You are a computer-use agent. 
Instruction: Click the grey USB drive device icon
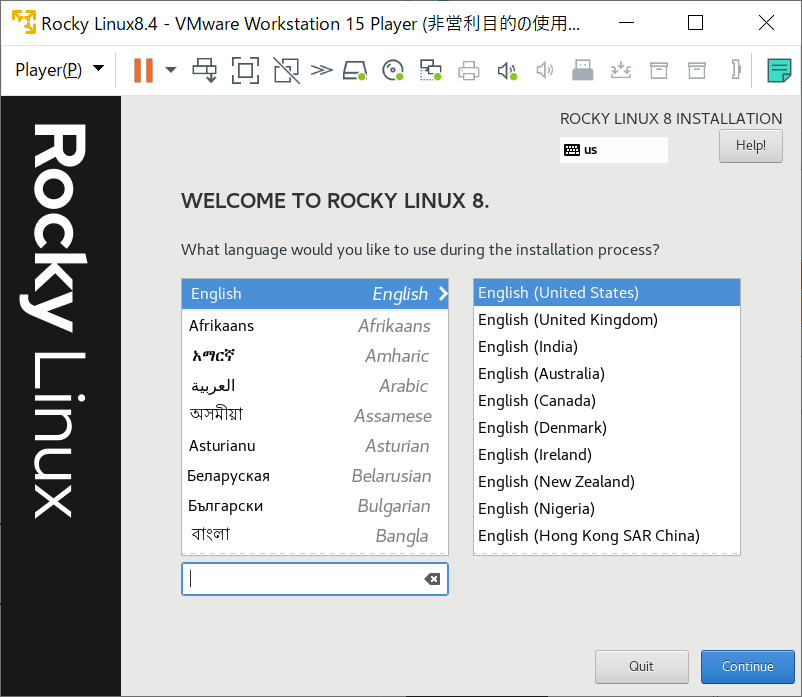coord(583,70)
